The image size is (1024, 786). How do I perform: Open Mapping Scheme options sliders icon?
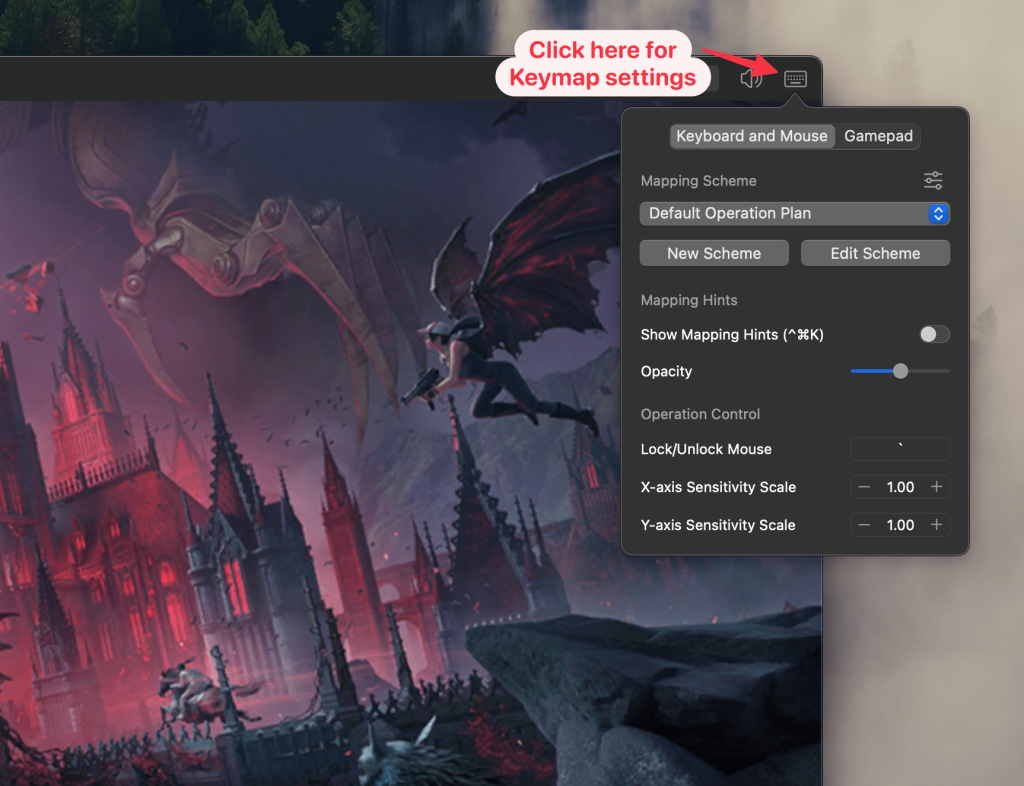tap(932, 181)
